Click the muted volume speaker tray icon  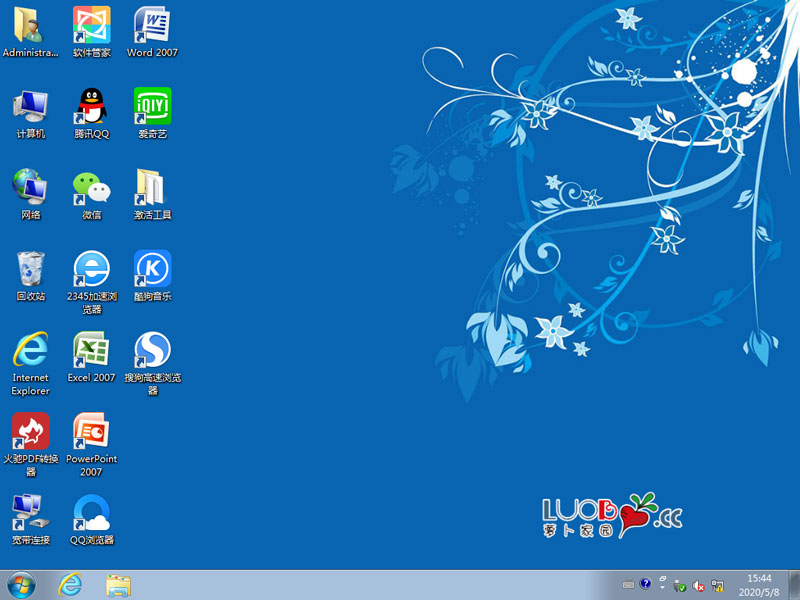tap(698, 586)
